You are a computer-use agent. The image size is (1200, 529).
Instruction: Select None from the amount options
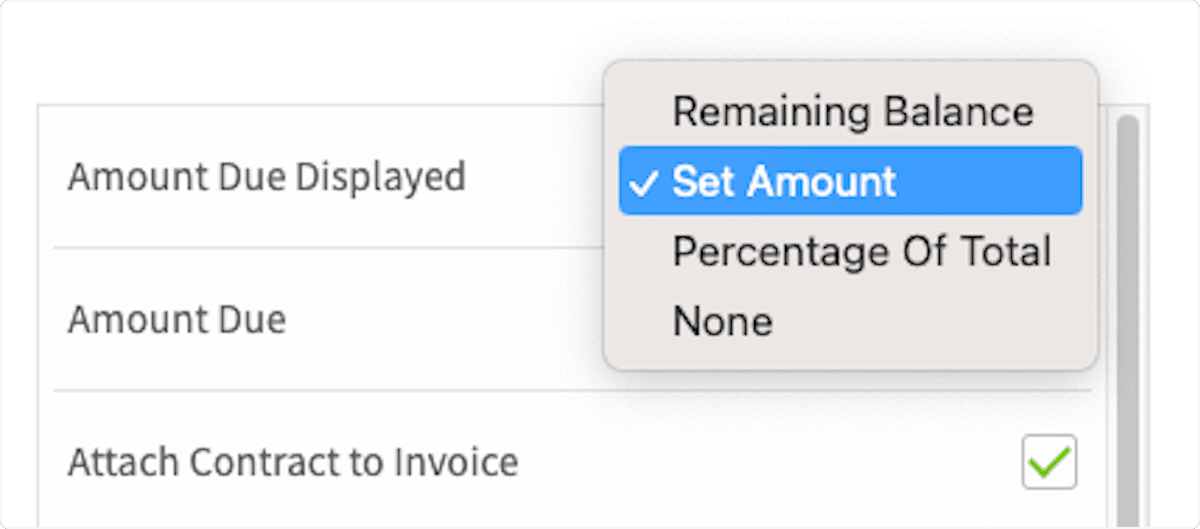tap(722, 321)
